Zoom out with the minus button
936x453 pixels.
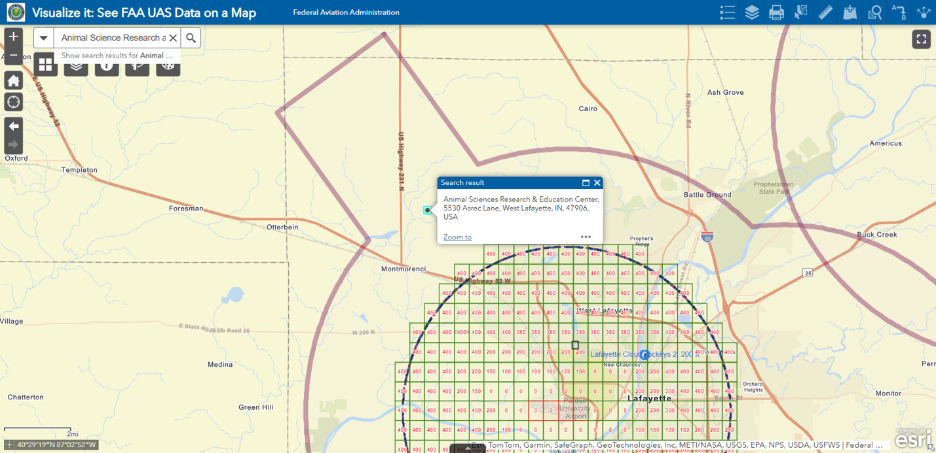[14, 55]
